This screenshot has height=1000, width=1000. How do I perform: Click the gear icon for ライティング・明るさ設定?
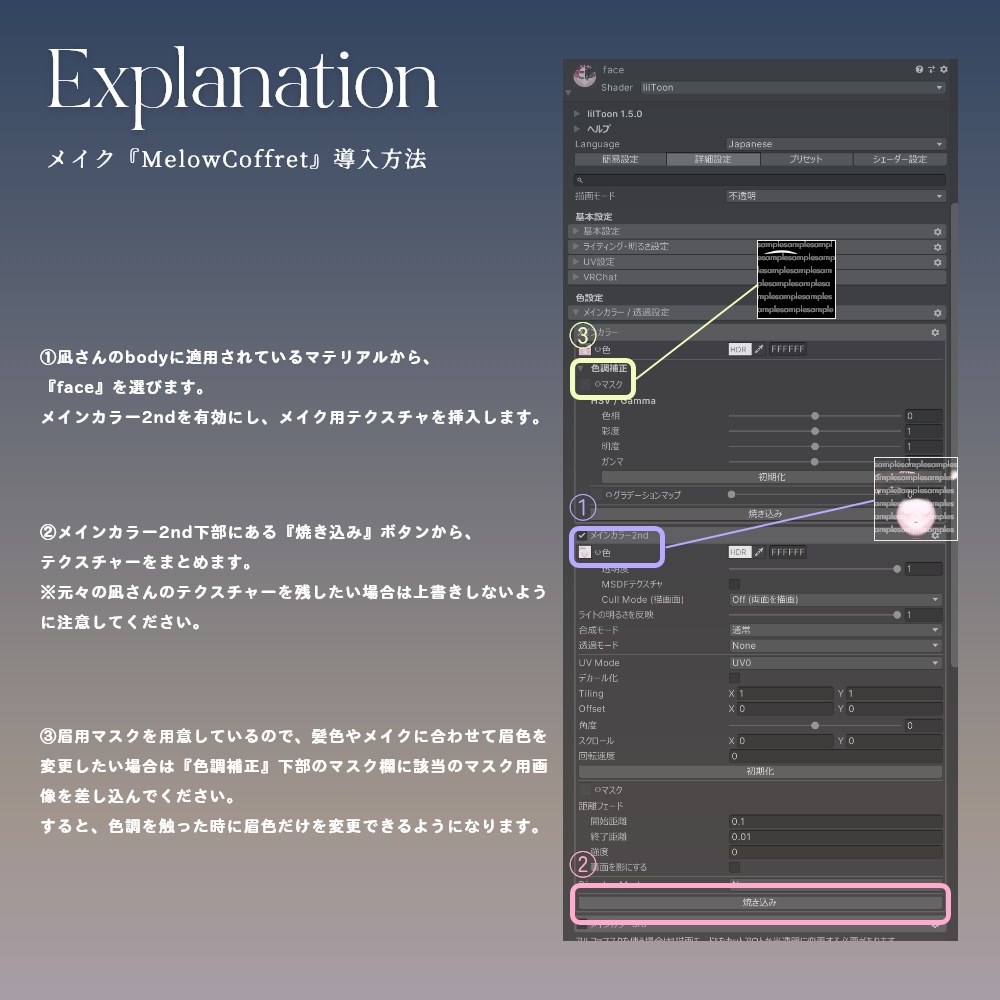point(936,246)
